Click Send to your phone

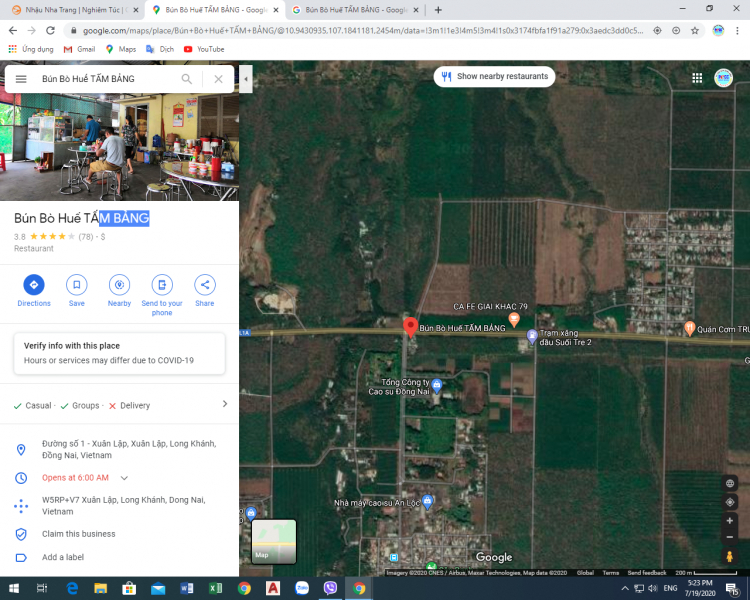(162, 296)
